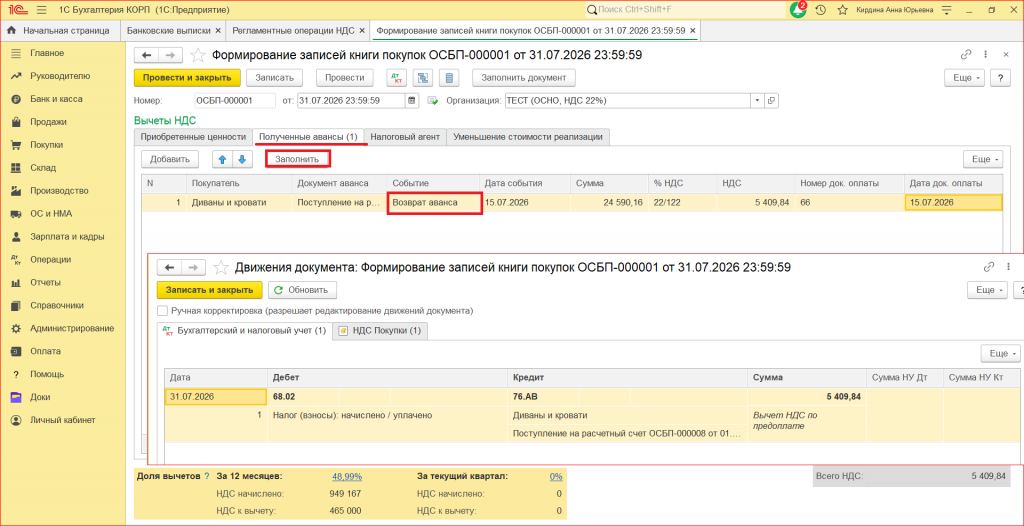
Task: Switch to Регламентные операции НДС tab
Action: tap(293, 30)
